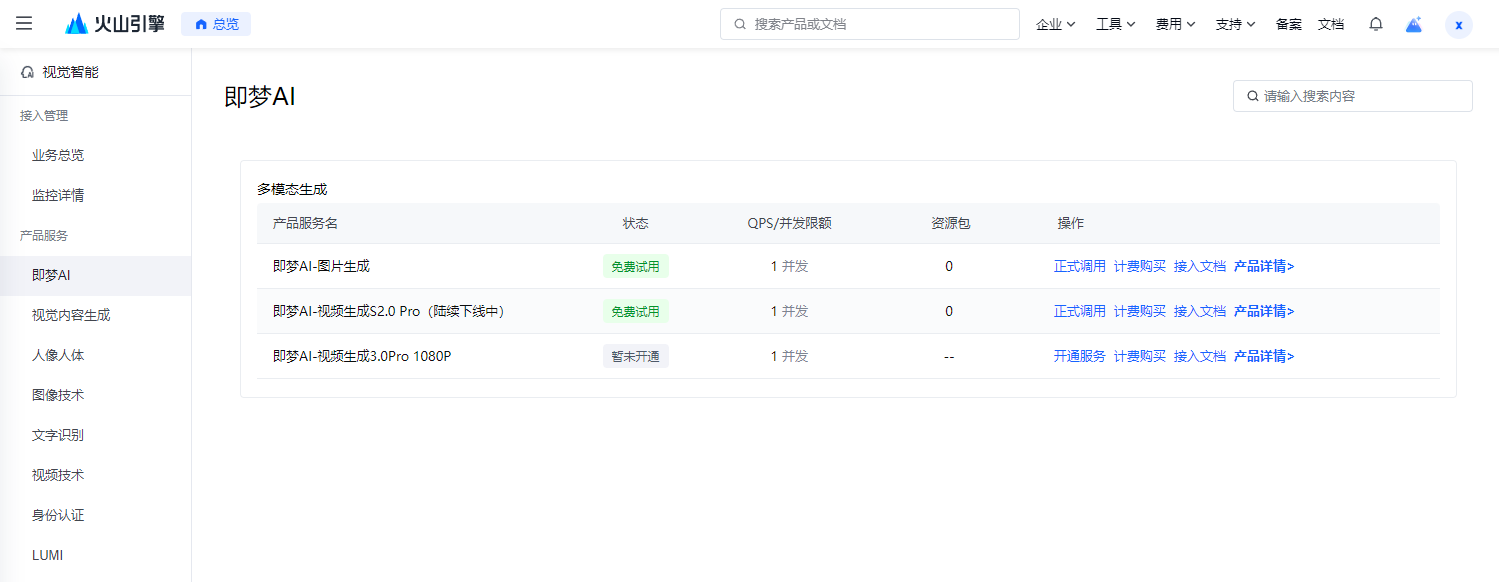1499x582 pixels.
Task: Click the Volcano Engine logo
Action: [x=115, y=24]
